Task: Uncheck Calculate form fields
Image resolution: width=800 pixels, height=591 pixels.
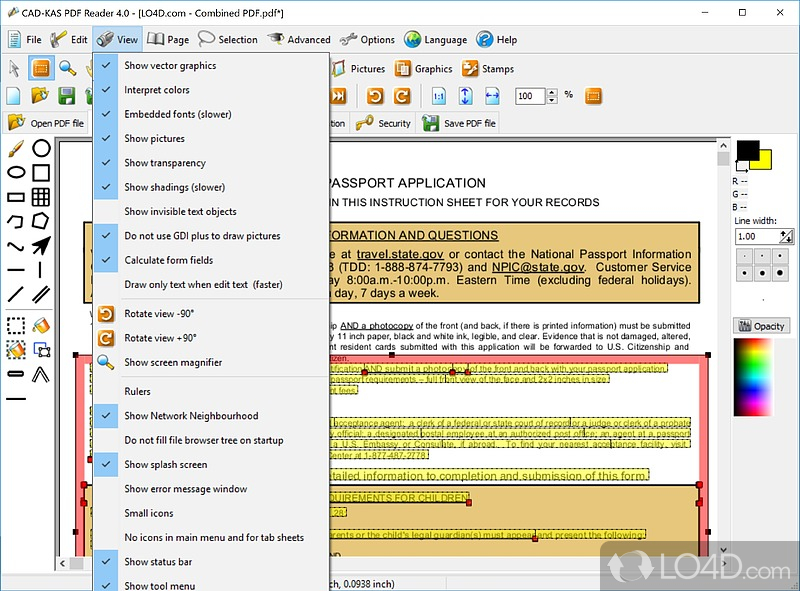Action: pyautogui.click(x=210, y=260)
